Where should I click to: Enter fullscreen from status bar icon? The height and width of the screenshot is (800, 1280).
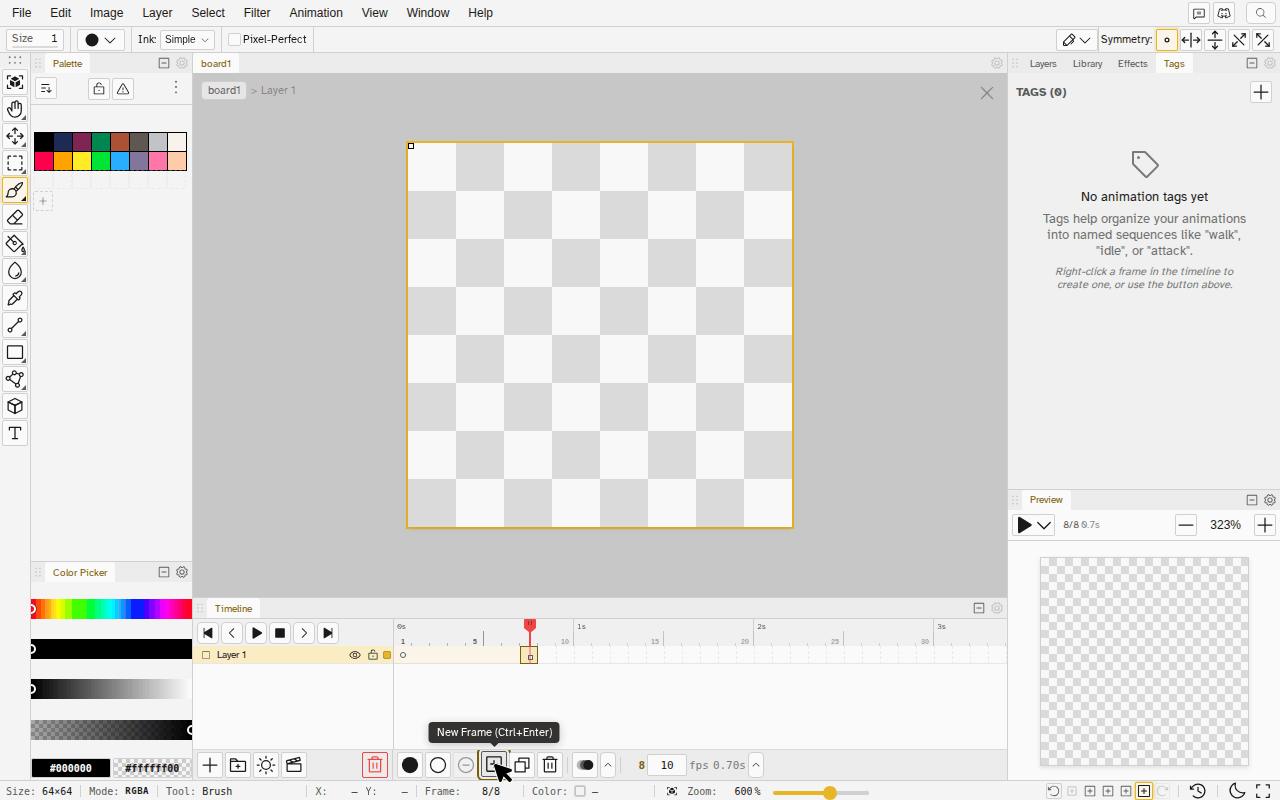pyautogui.click(x=1263, y=791)
